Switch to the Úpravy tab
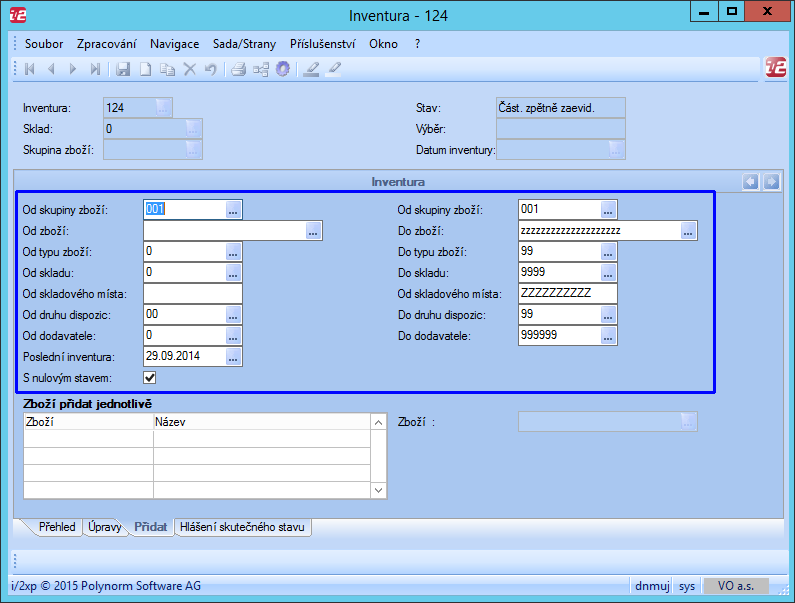Viewport: 795px width, 603px height. click(104, 527)
